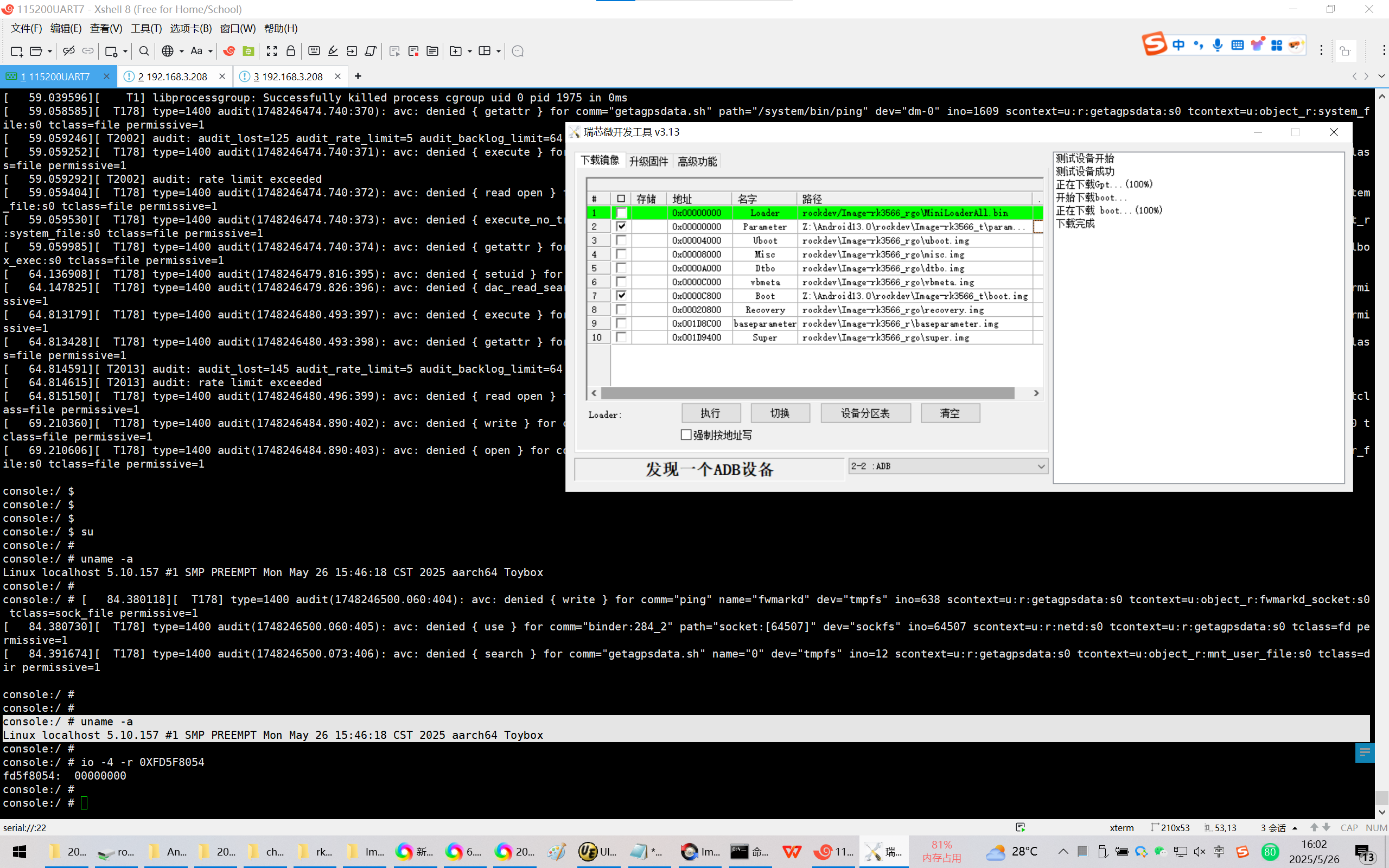Open the Find magnifier icon
1389x868 pixels.
coord(144,51)
